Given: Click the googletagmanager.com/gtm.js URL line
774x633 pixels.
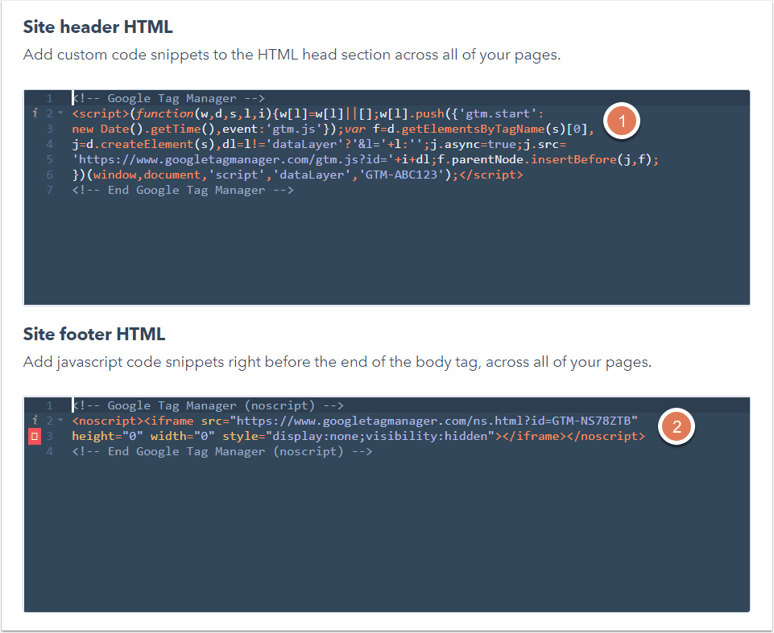Looking at the screenshot, I should click(365, 159).
